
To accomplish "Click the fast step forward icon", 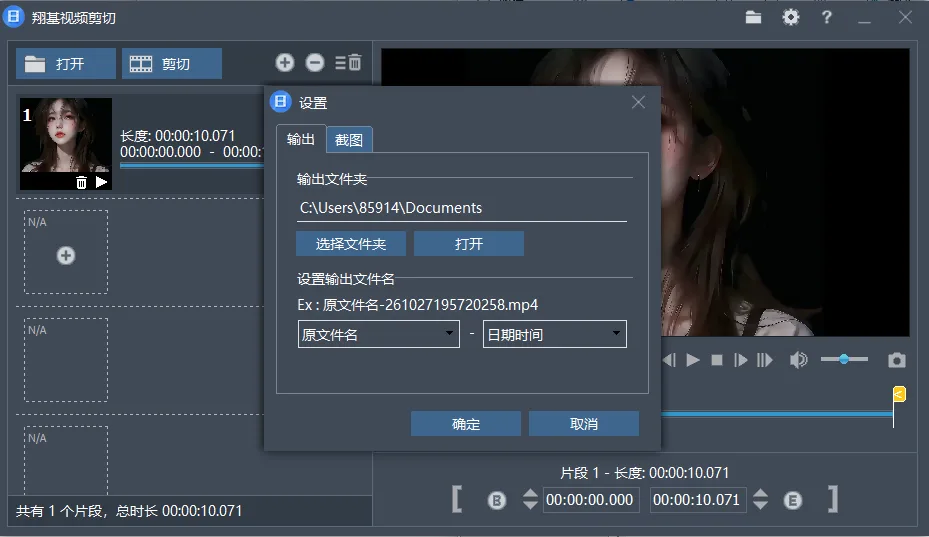I will [765, 360].
